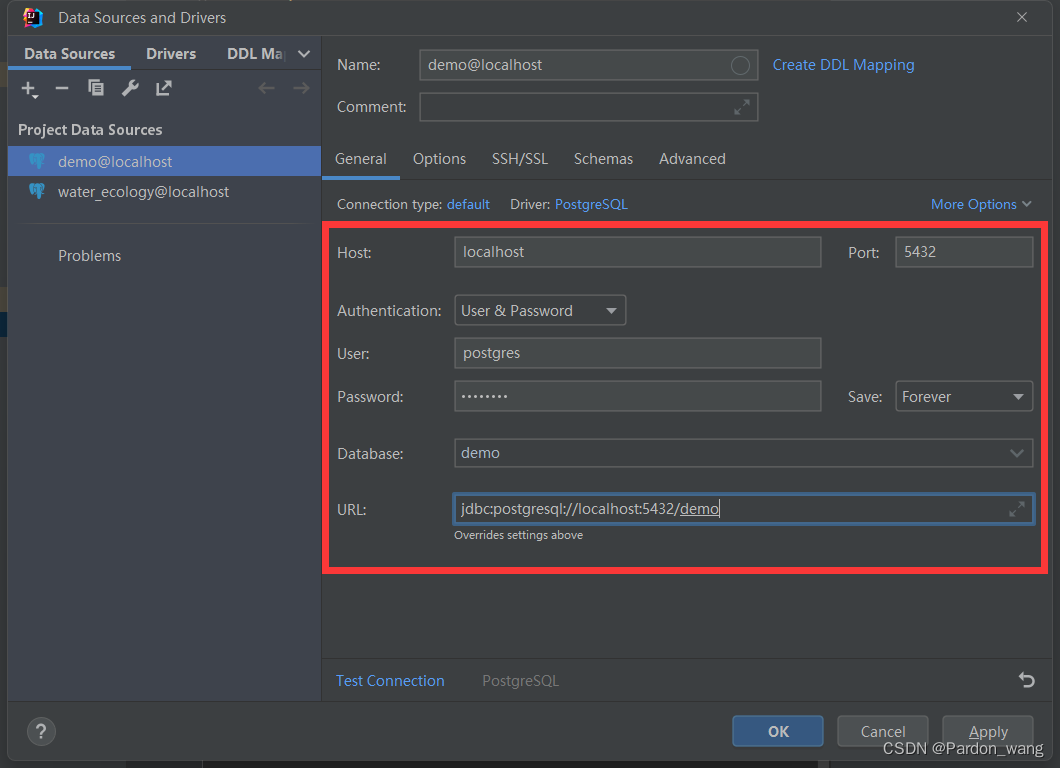
Task: Click the Remove data source minus icon
Action: [x=62, y=88]
